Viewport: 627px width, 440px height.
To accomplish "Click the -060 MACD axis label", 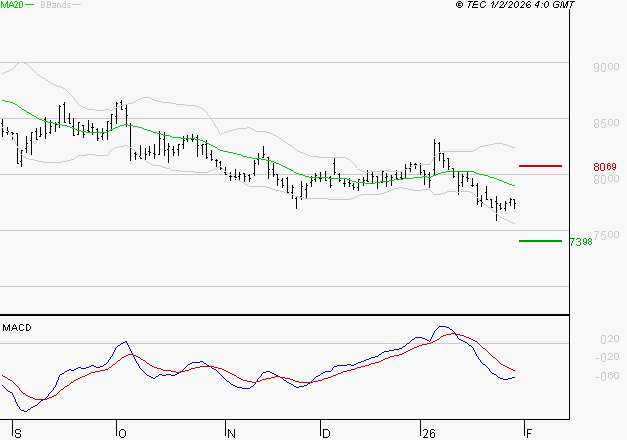I will pos(607,376).
